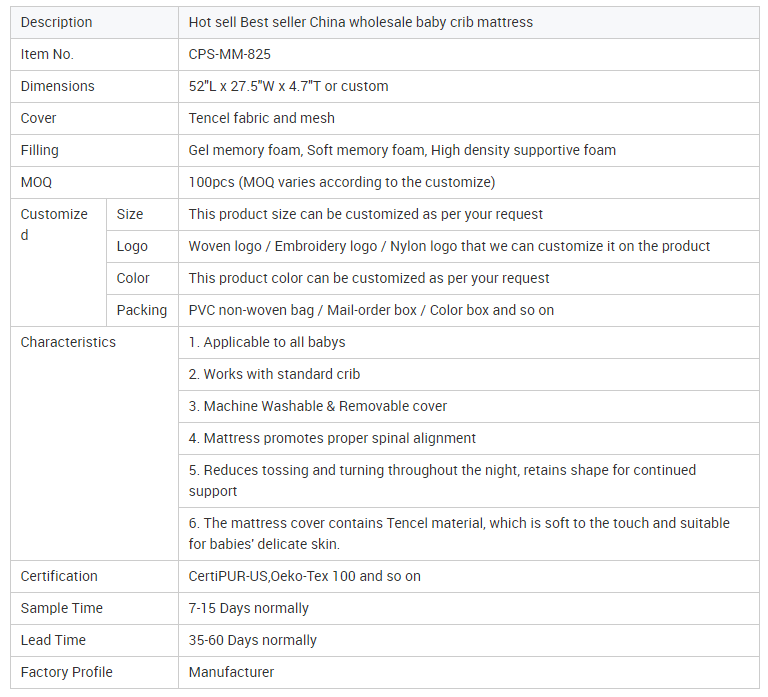Image resolution: width=768 pixels, height=697 pixels.
Task: Click the Description row label
Action: tap(56, 22)
